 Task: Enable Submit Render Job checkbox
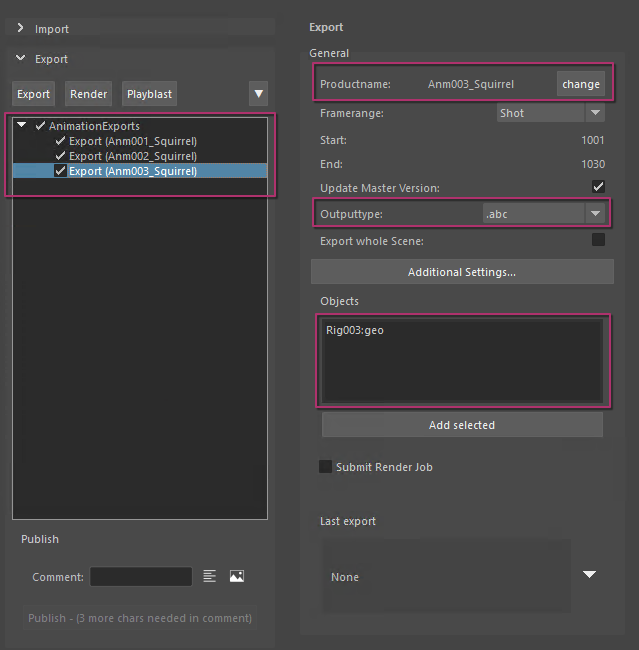tap(325, 466)
